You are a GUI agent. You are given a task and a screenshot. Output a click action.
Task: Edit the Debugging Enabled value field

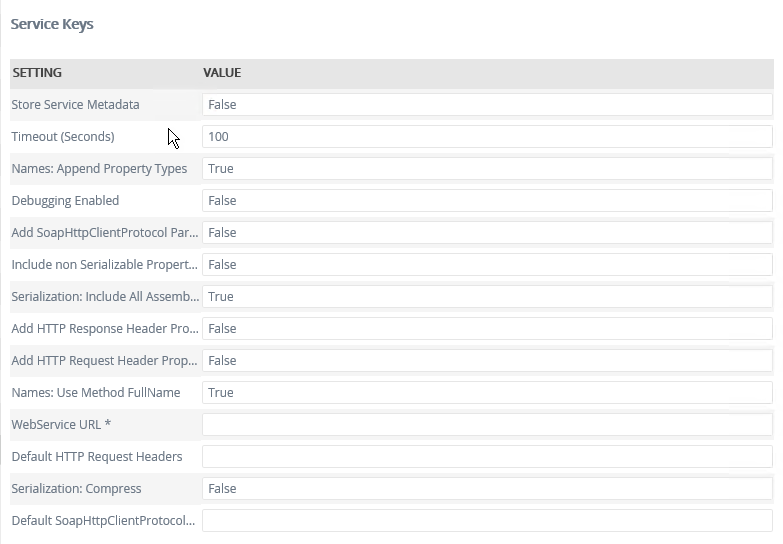[487, 201]
